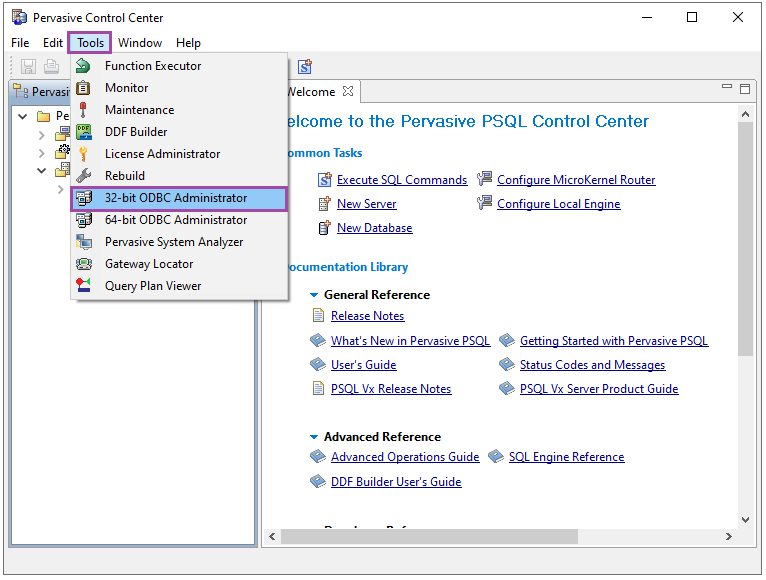Collapse the Advanced Reference section
The width and height of the screenshot is (766, 580).
314,436
